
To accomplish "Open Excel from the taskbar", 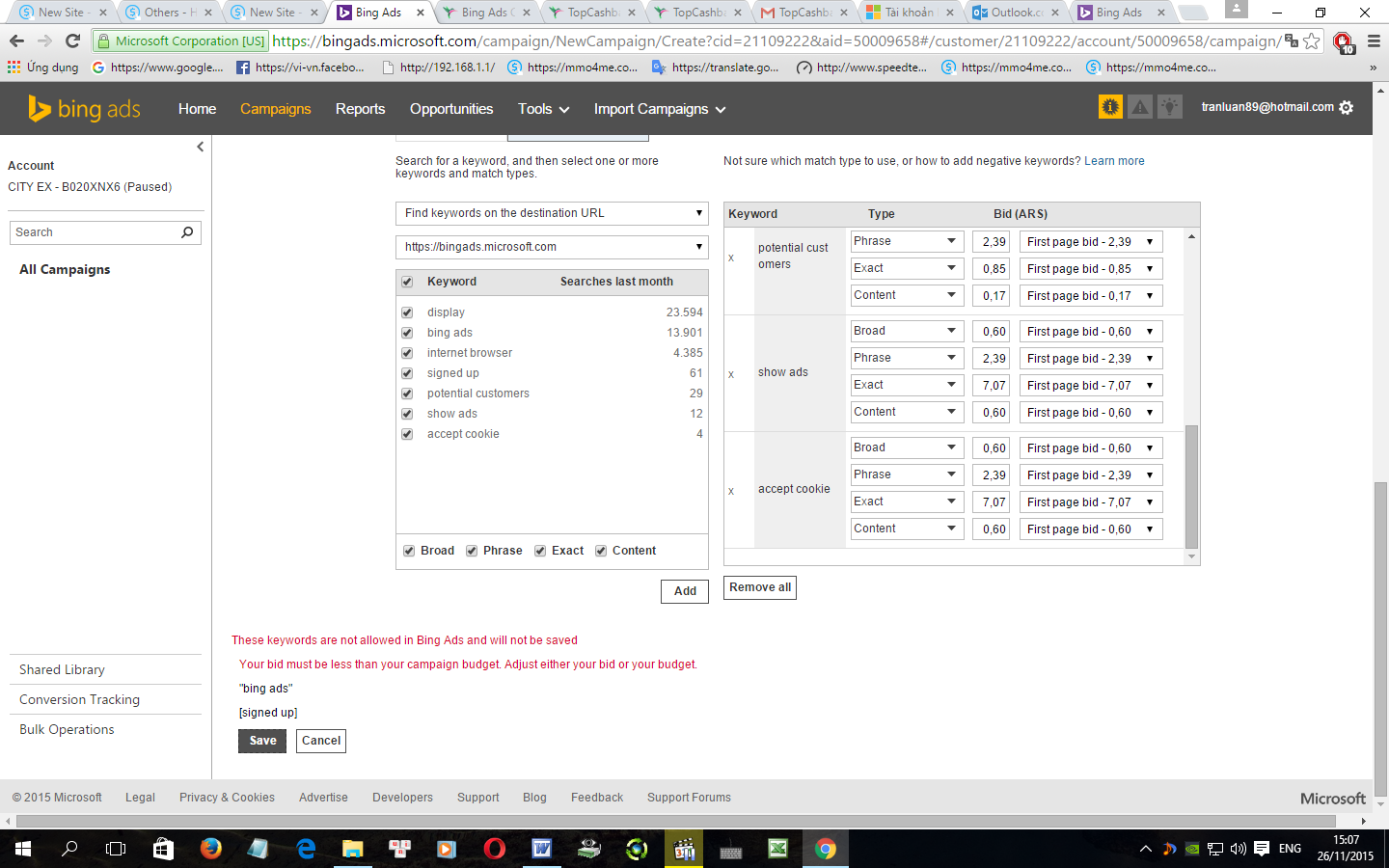I will pyautogui.click(x=777, y=849).
